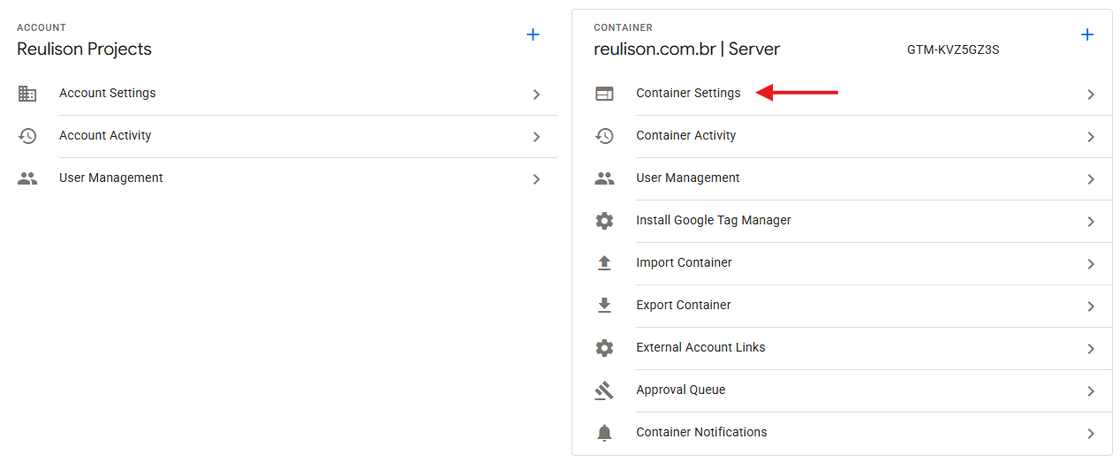Click the people icon in Account column
The width and height of the screenshot is (1120, 462).
pyautogui.click(x=27, y=179)
